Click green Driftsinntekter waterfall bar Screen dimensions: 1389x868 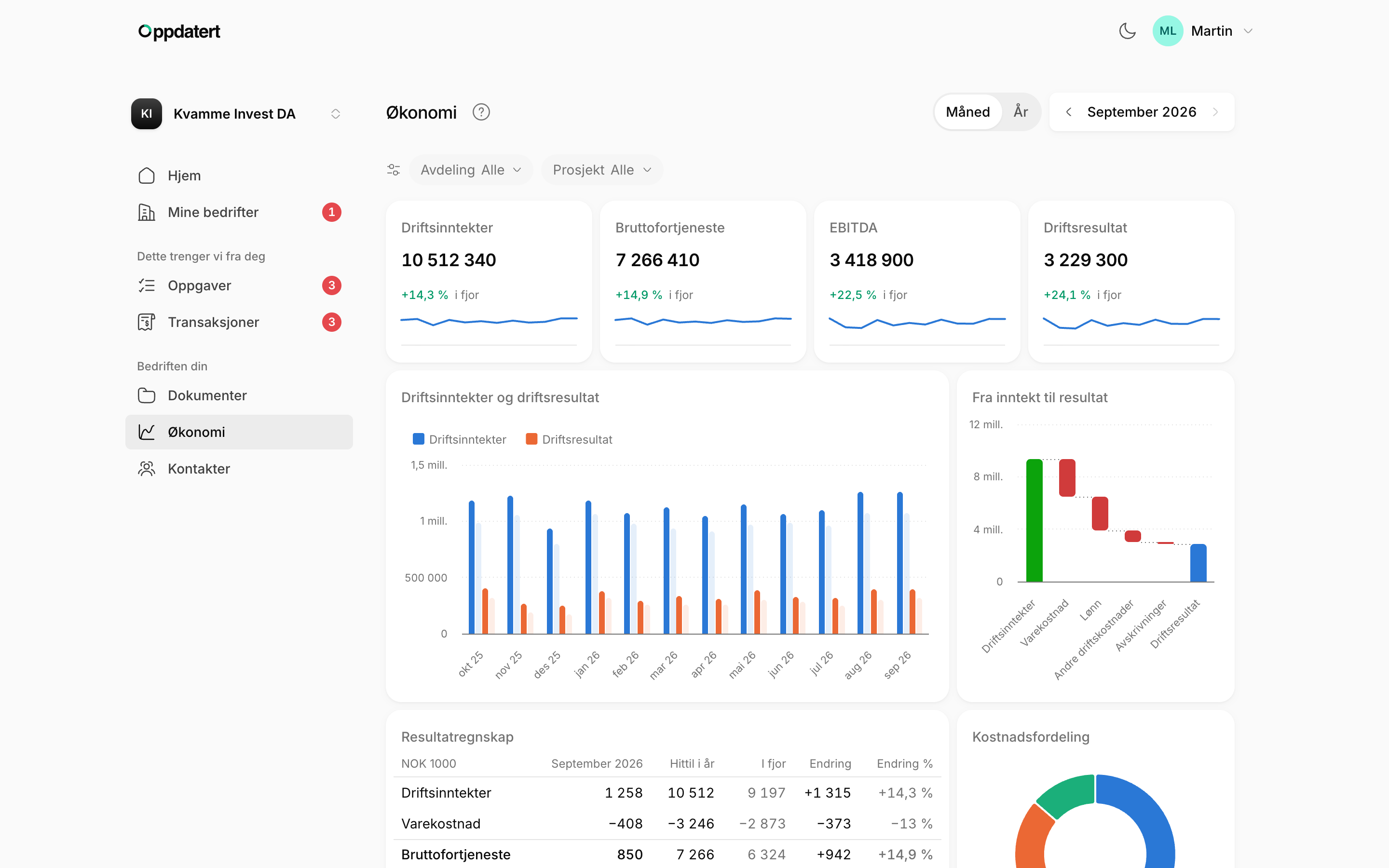coord(1035,520)
